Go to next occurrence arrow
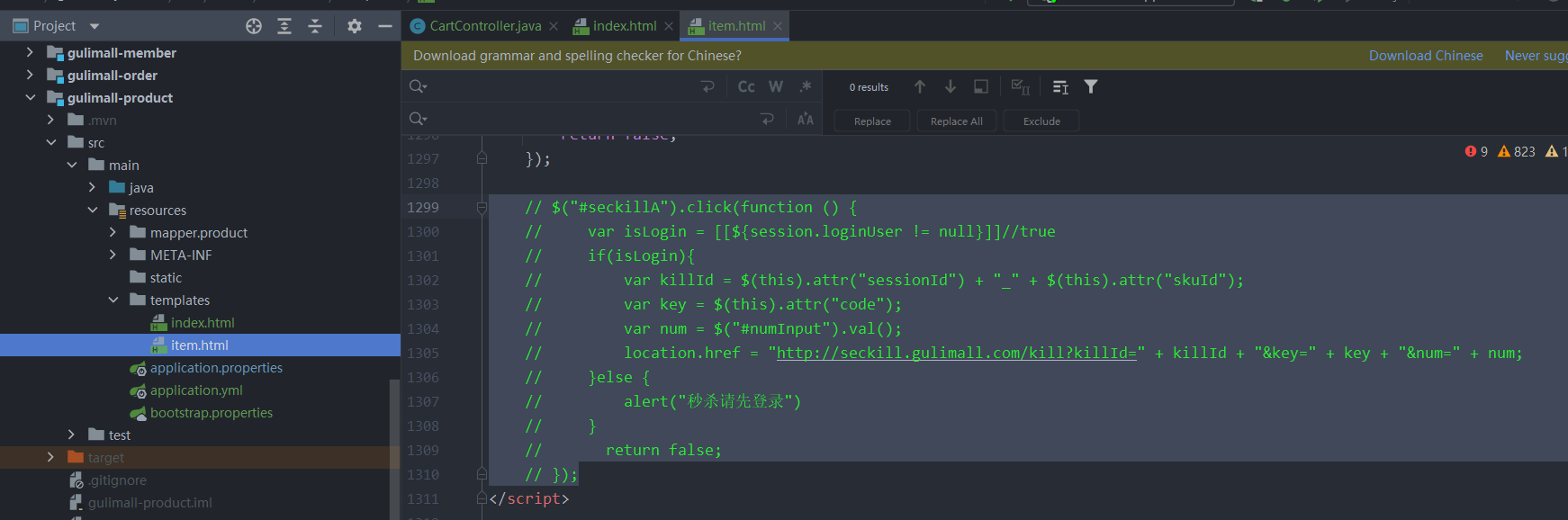Viewport: 1568px width, 520px height. [x=951, y=86]
